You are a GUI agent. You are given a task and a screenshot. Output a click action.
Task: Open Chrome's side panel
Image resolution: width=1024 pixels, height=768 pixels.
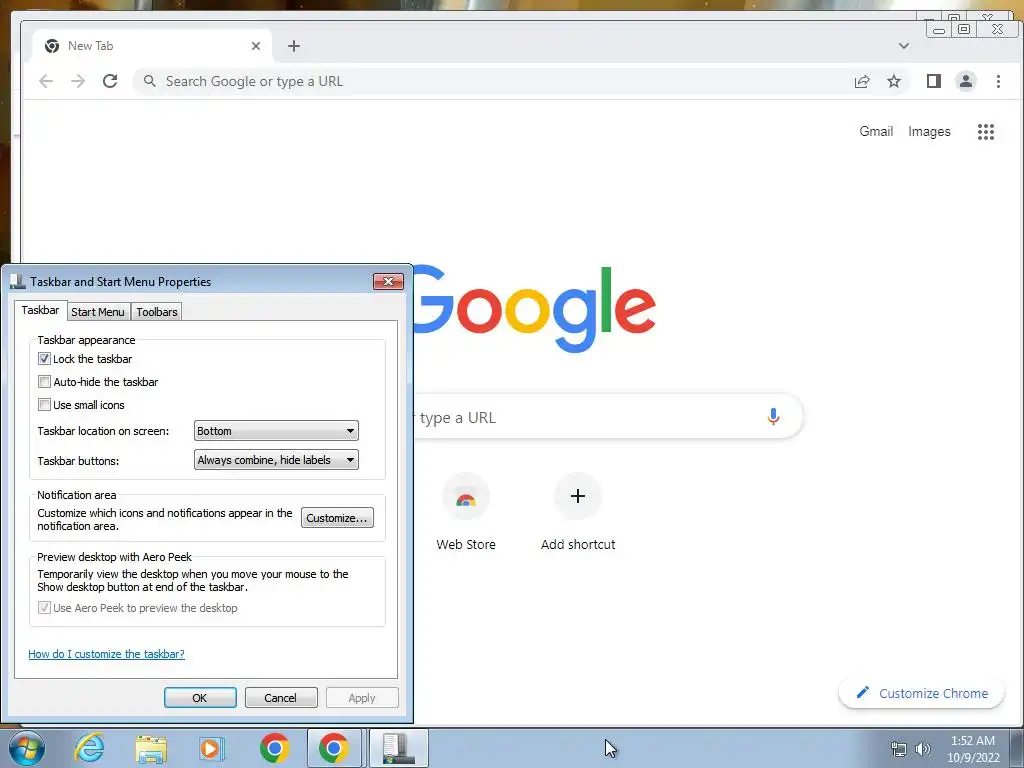click(x=934, y=81)
